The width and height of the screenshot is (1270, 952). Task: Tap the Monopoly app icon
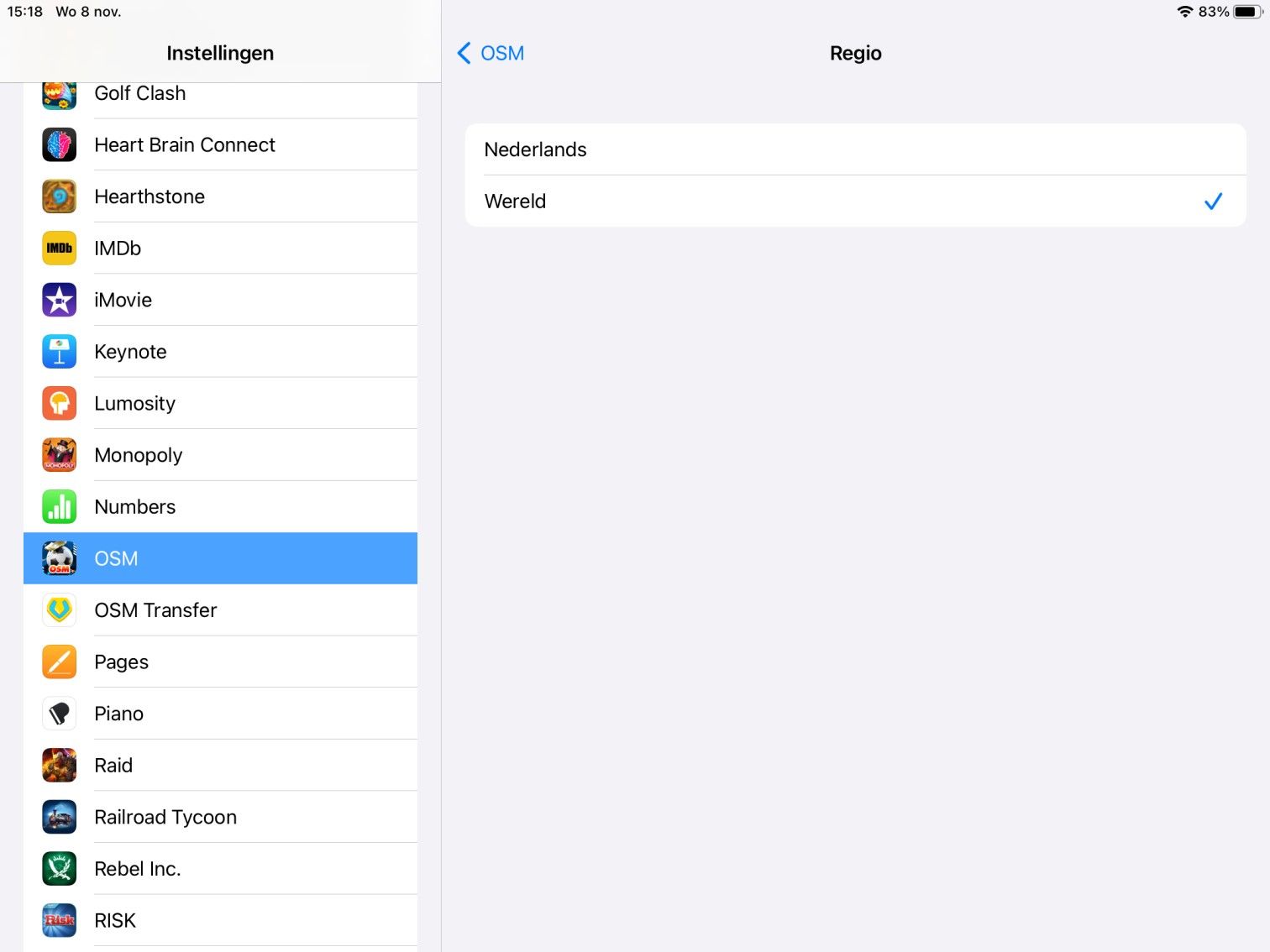60,455
